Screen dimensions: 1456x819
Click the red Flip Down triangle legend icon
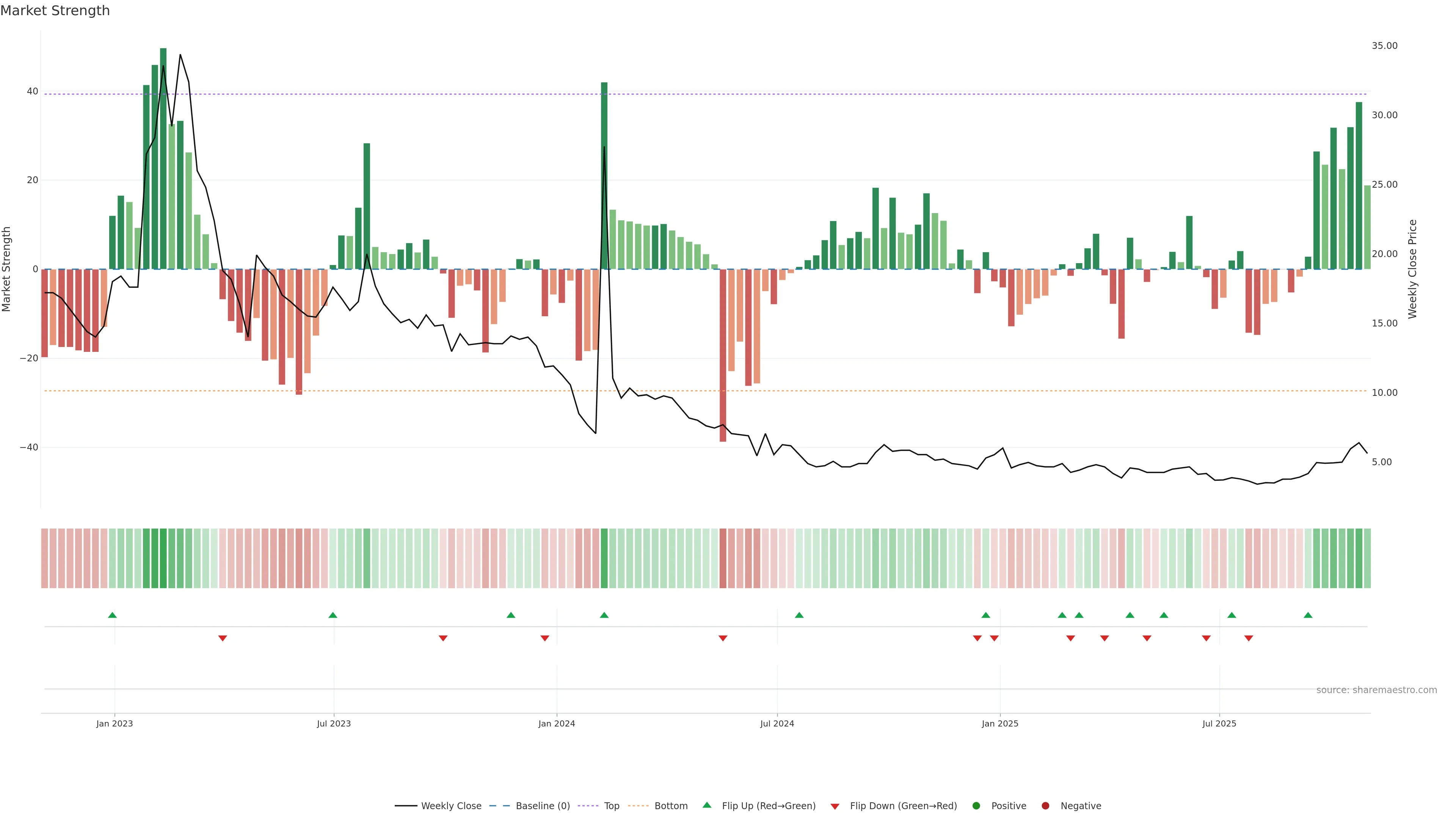pyautogui.click(x=835, y=806)
